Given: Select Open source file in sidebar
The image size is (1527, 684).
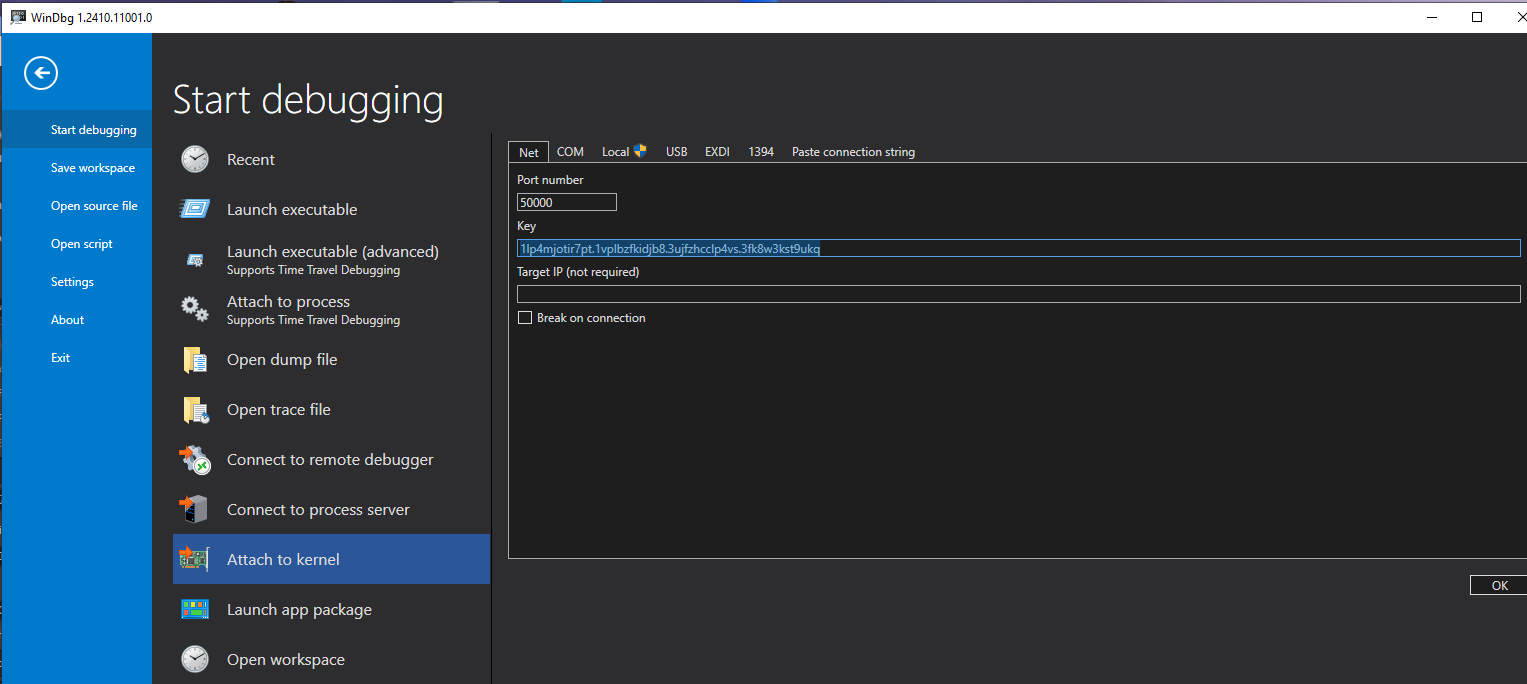Looking at the screenshot, I should 77,206.
